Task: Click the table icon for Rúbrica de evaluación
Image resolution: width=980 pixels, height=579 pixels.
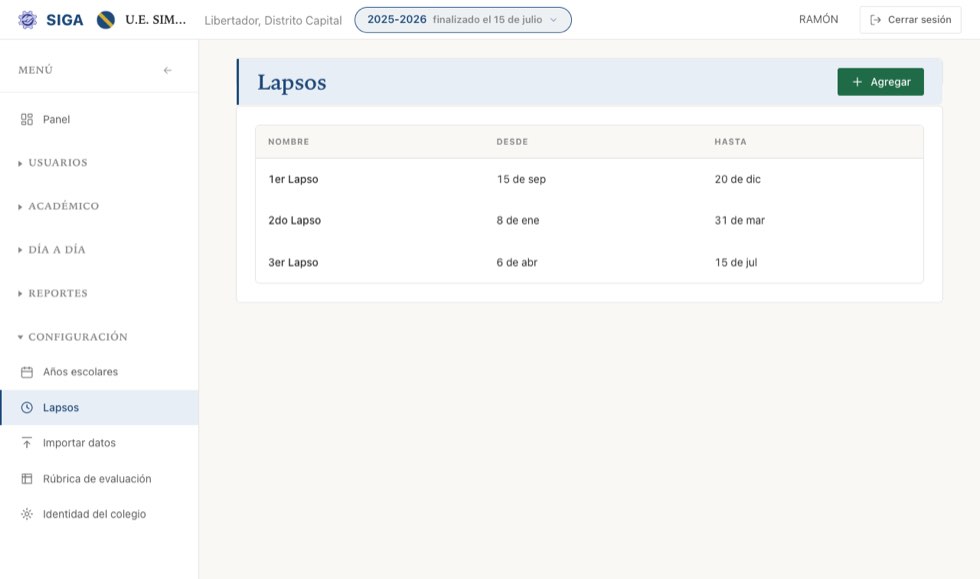Action: (27, 479)
